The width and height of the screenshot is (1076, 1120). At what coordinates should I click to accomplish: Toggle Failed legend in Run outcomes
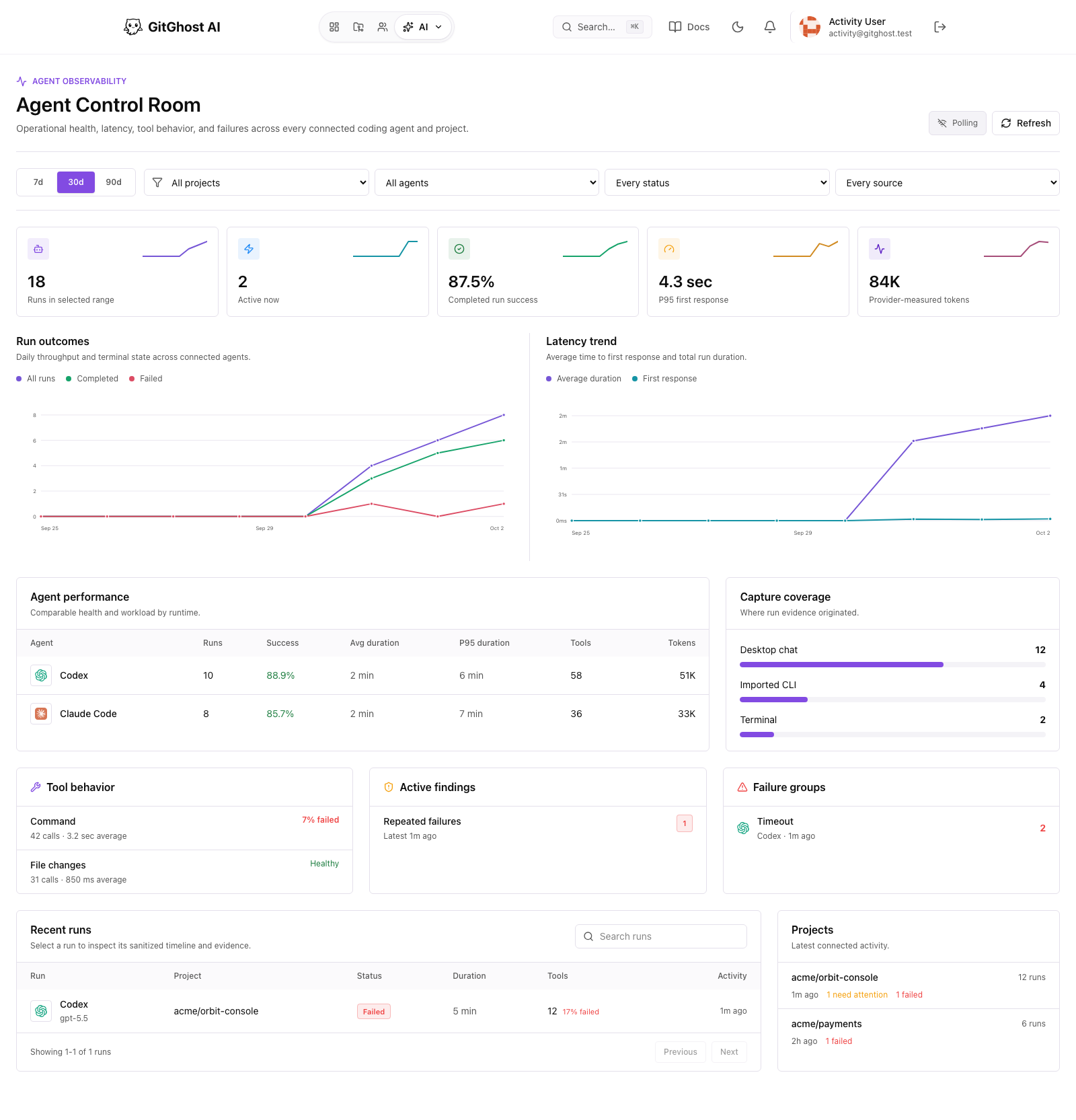pos(146,379)
